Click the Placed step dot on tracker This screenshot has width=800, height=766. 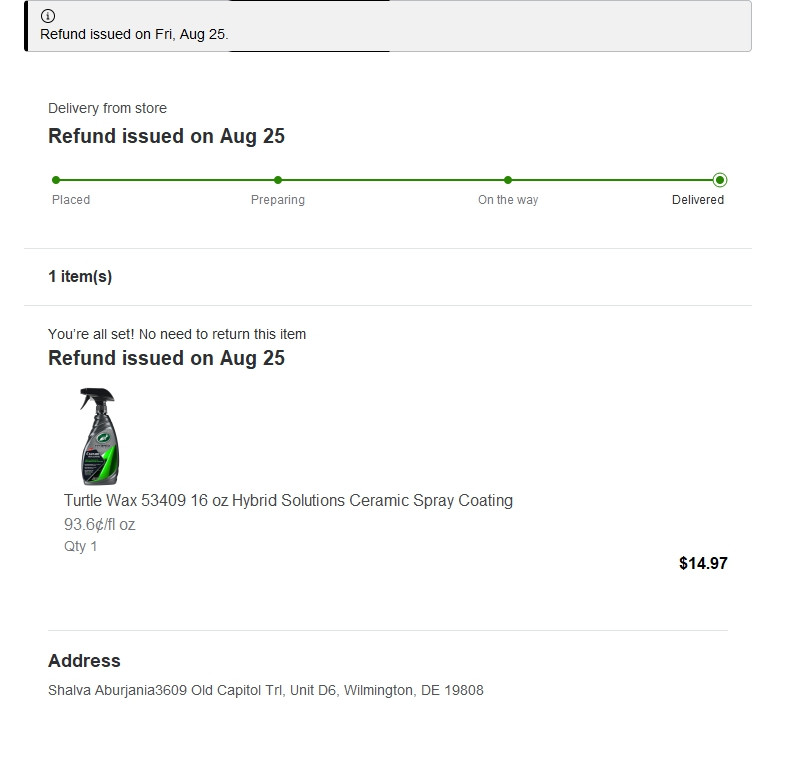56,180
